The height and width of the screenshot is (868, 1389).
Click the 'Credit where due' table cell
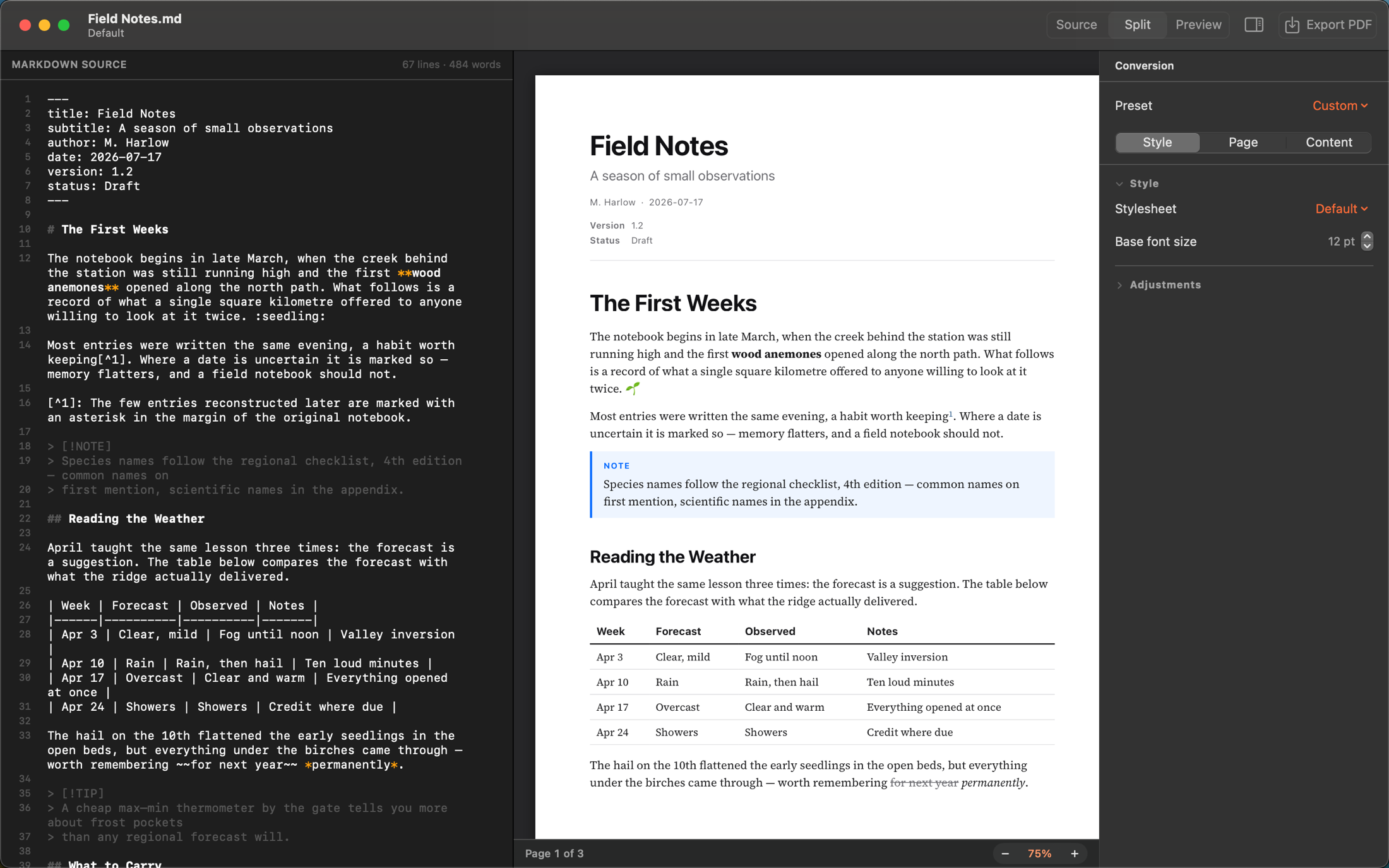click(909, 732)
